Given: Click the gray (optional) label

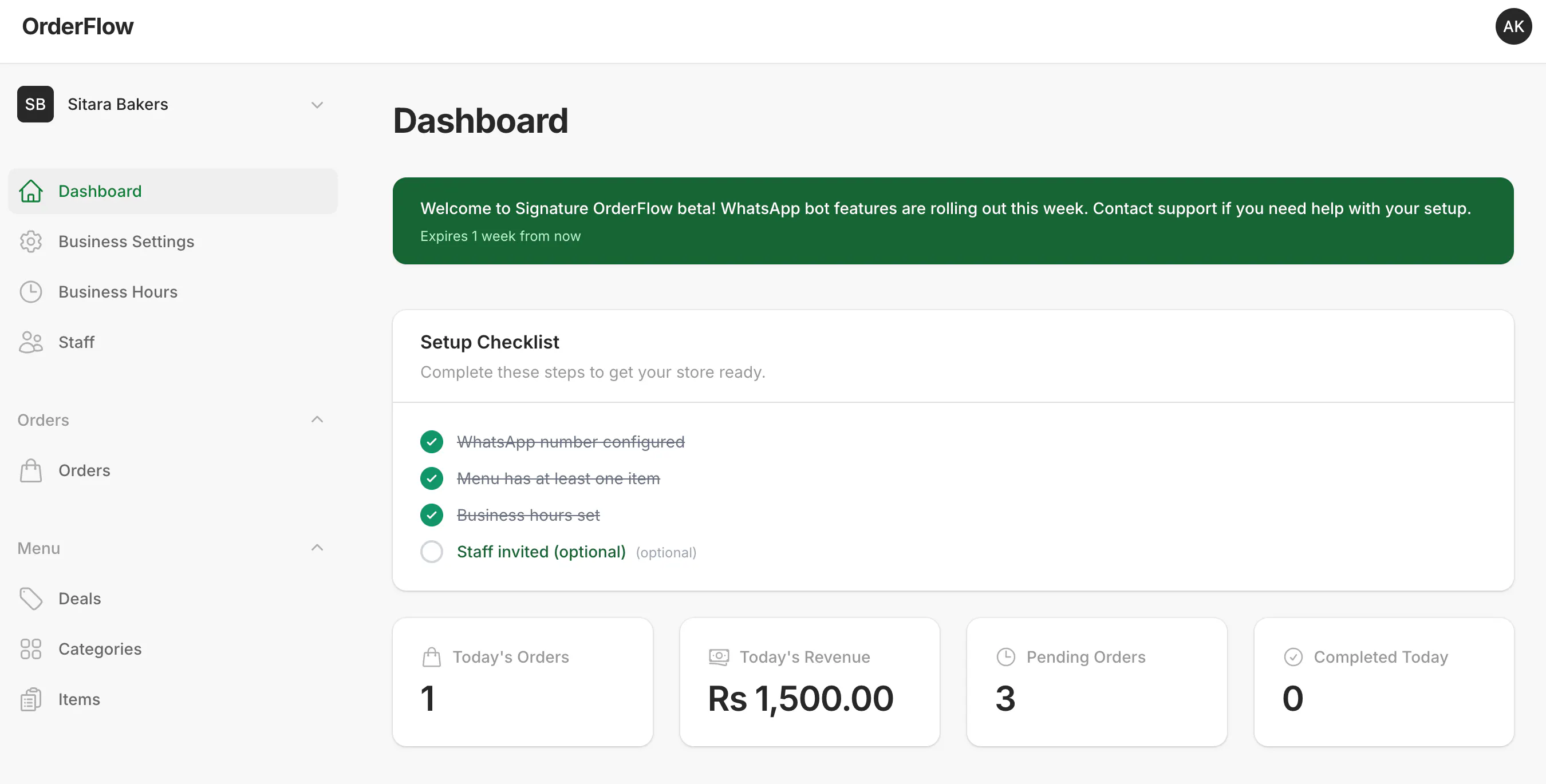Looking at the screenshot, I should pyautogui.click(x=666, y=552).
